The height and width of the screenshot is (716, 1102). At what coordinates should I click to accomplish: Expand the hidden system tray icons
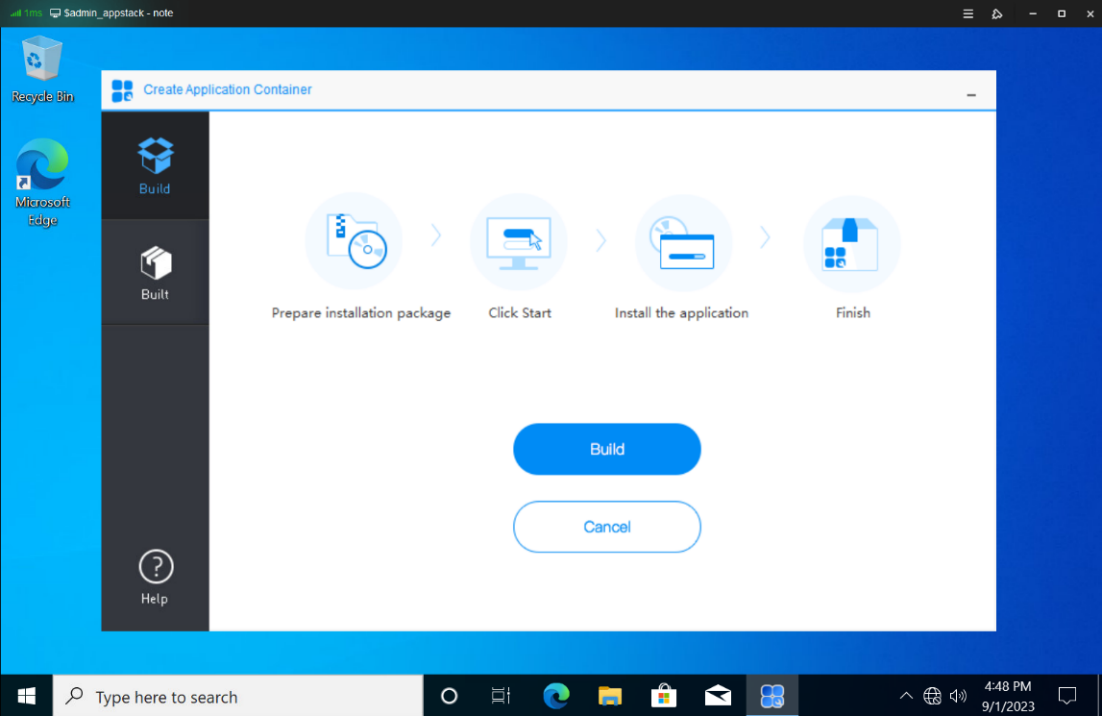(906, 696)
